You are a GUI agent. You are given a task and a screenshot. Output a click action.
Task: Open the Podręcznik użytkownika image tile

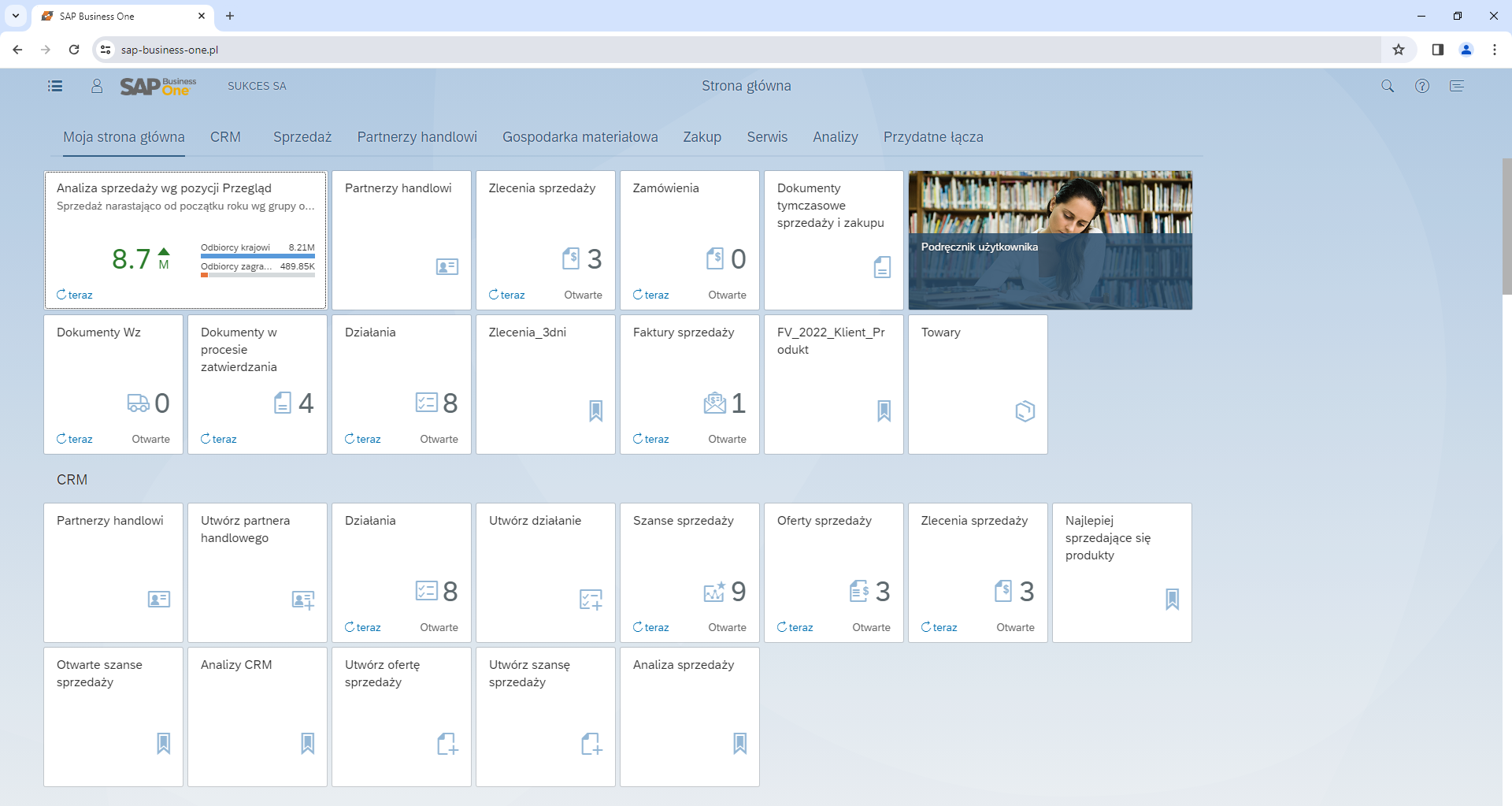click(x=1050, y=240)
